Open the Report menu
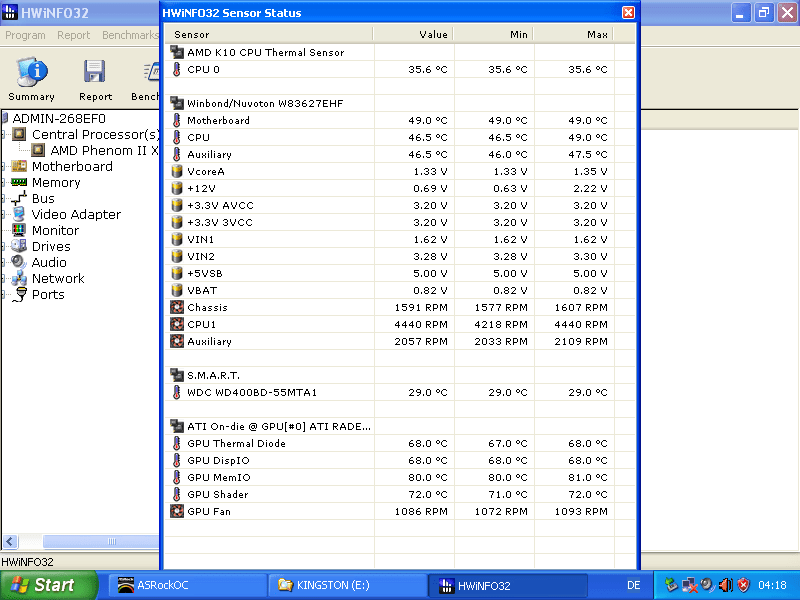Image resolution: width=800 pixels, height=600 pixels. [x=73, y=35]
